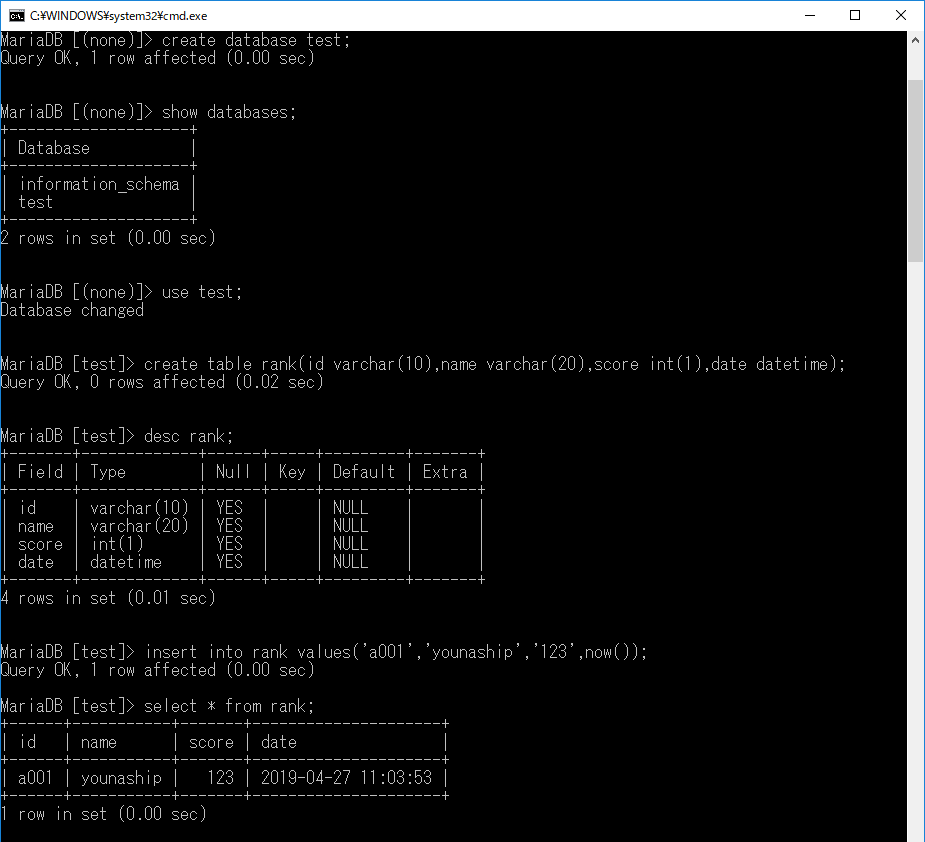The width and height of the screenshot is (925, 842).
Task: Click the 'insert into rank values' command
Action: coord(396,652)
